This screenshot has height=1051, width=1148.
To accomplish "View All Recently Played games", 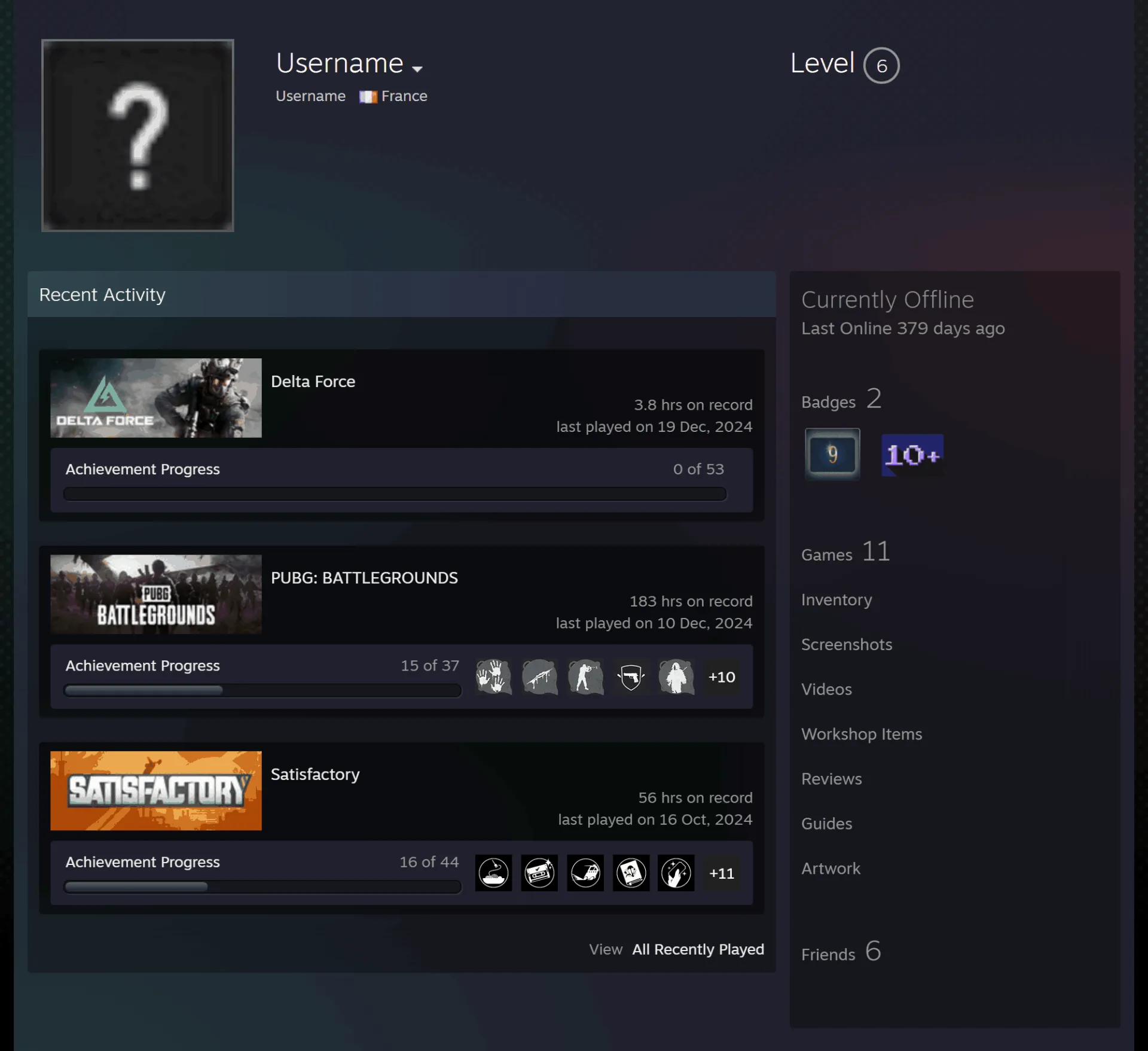I will 698,949.
